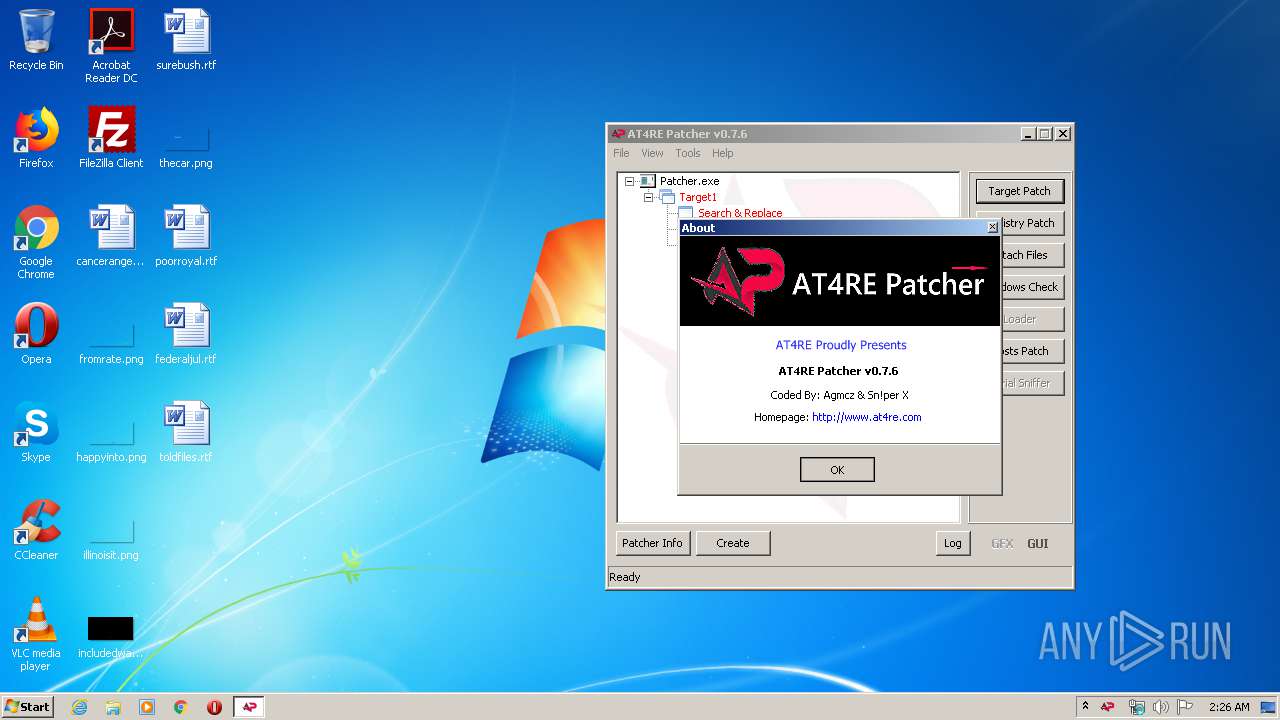1280x720 pixels.
Task: Open the Tools menu in AT4RE Patcher
Action: pyautogui.click(x=687, y=153)
